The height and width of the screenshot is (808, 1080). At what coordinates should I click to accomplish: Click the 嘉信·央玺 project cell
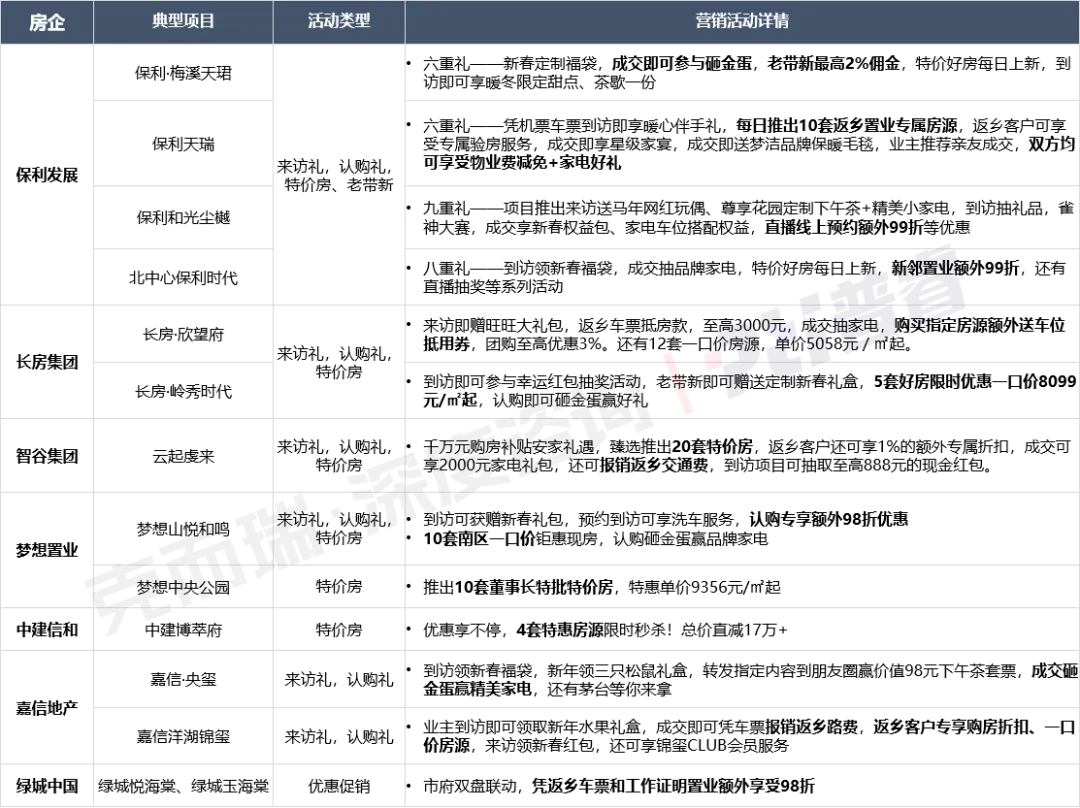[x=183, y=679]
